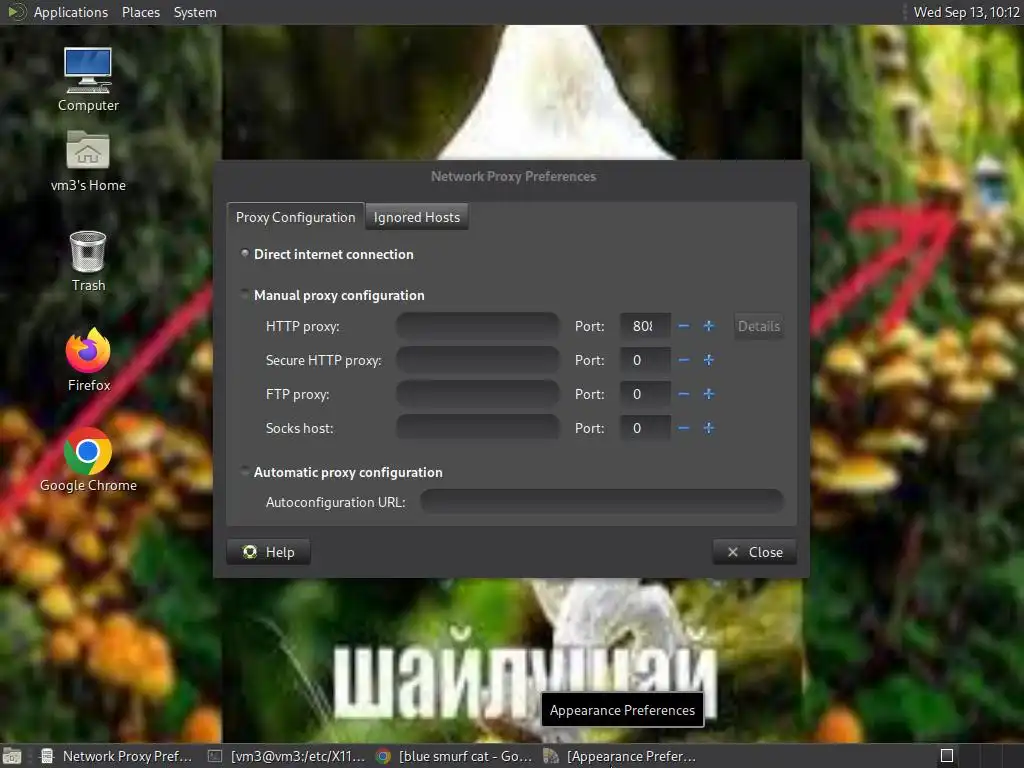Click the FTP proxy host field
The width and height of the screenshot is (1024, 768).
(477, 394)
